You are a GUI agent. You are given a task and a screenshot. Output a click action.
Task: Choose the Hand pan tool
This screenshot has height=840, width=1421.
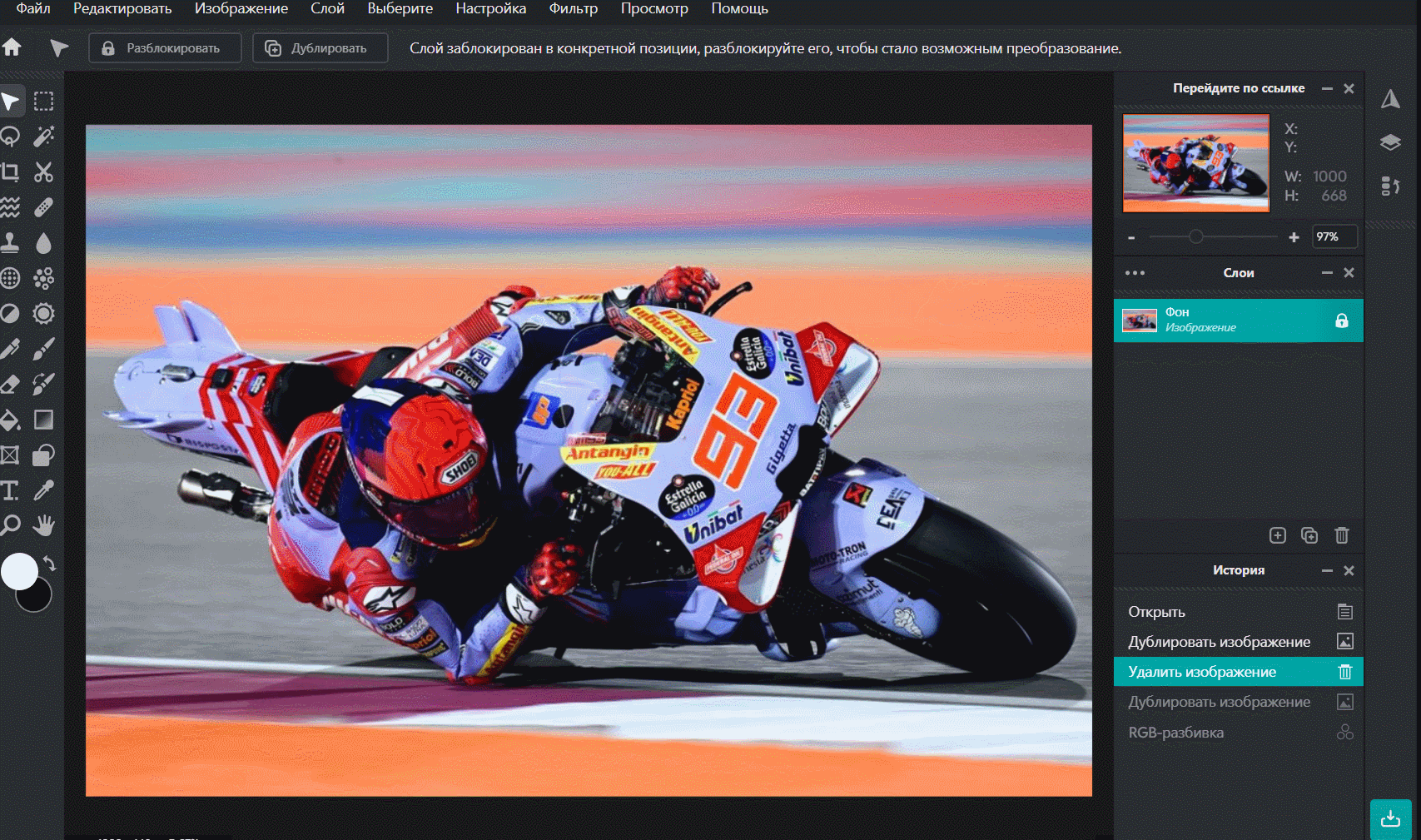pyautogui.click(x=43, y=525)
